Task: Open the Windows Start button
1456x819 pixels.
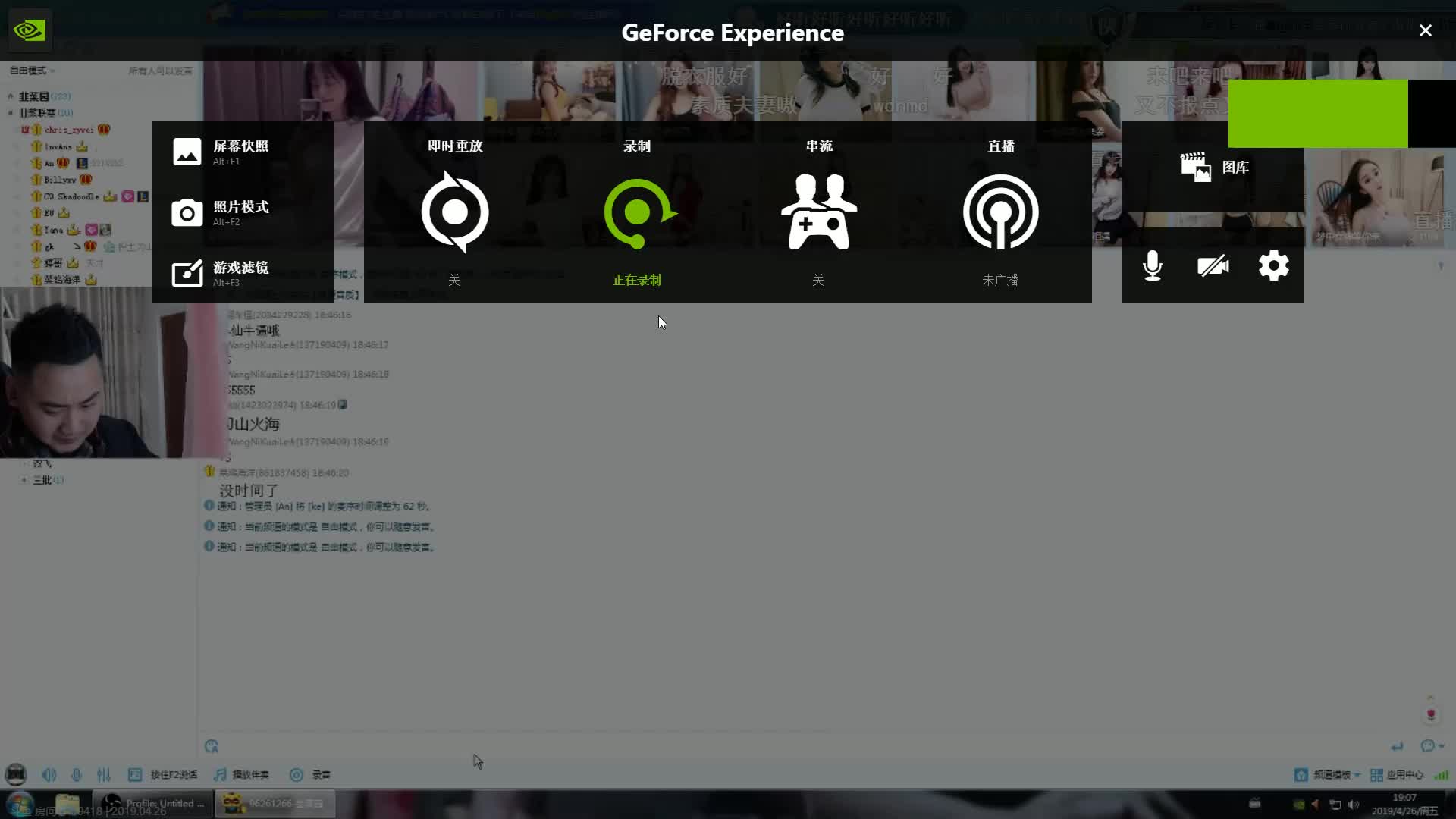Action: click(x=20, y=804)
